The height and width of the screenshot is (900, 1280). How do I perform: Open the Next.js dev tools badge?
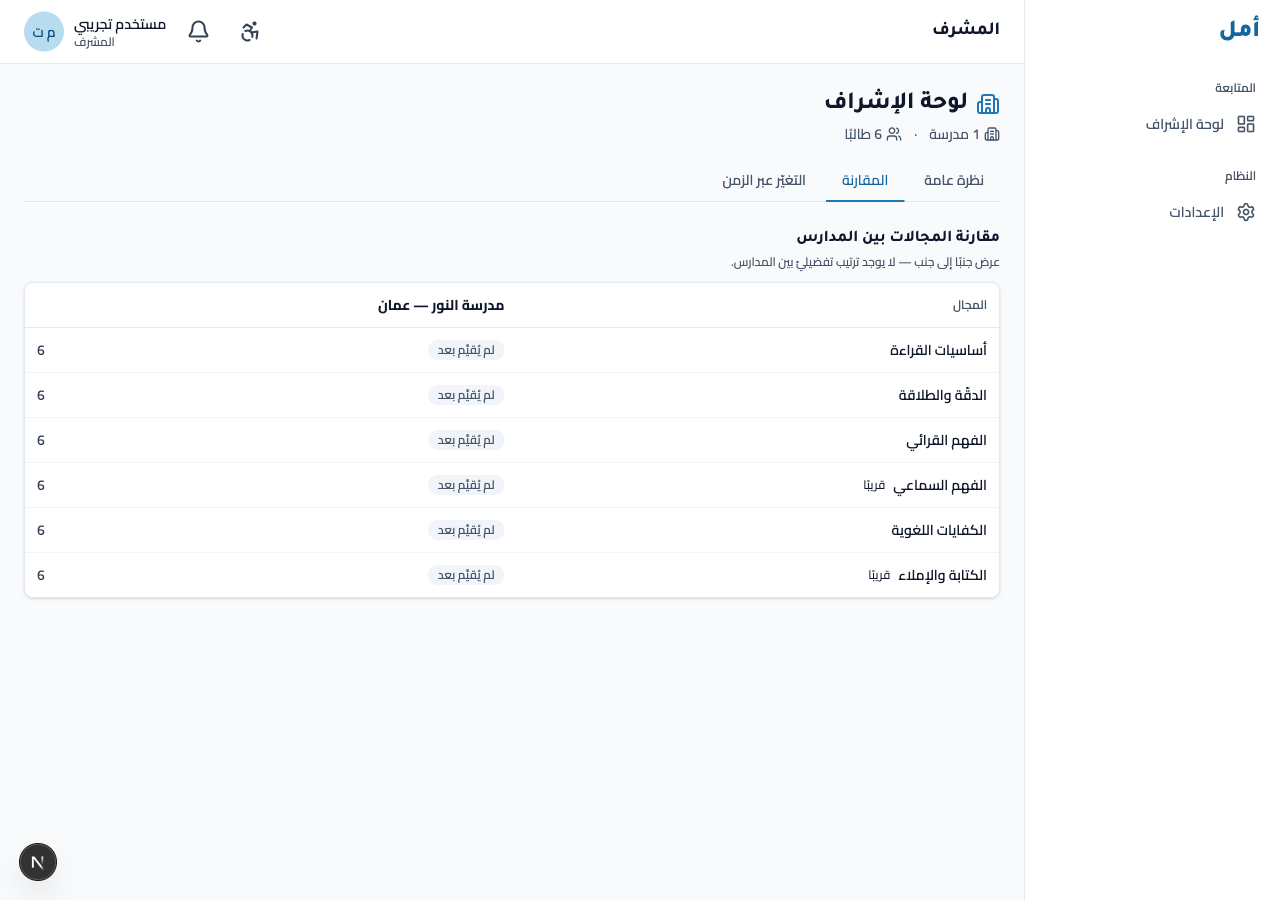point(38,862)
